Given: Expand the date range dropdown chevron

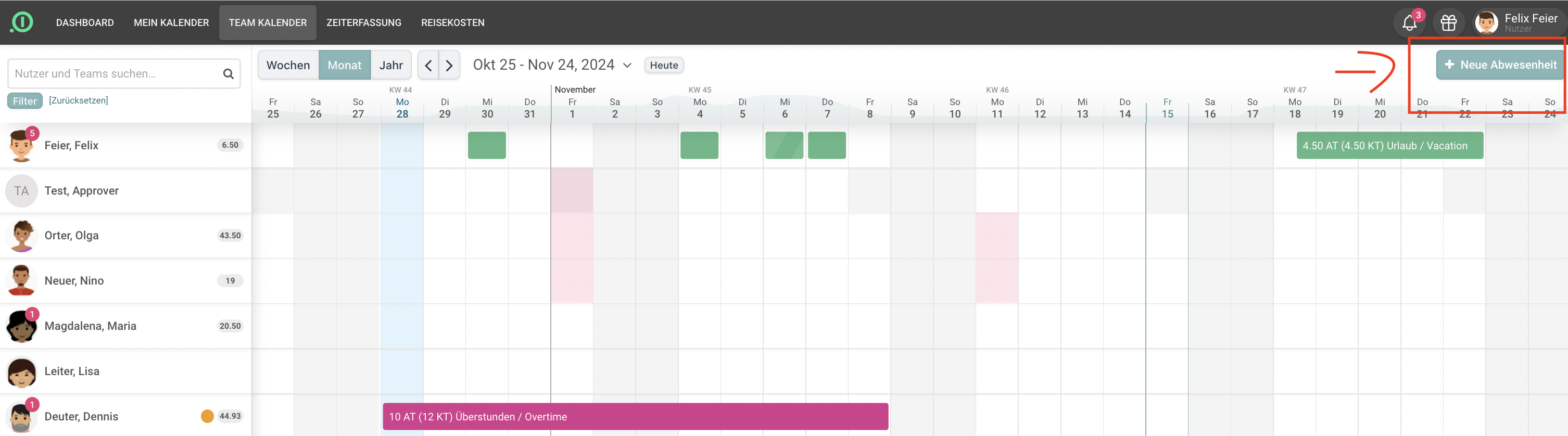Looking at the screenshot, I should (627, 65).
